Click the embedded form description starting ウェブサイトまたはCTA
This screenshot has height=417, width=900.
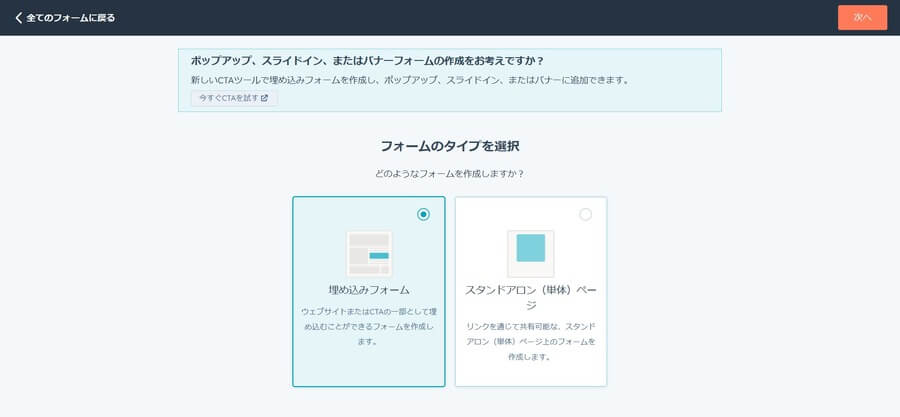click(x=369, y=326)
